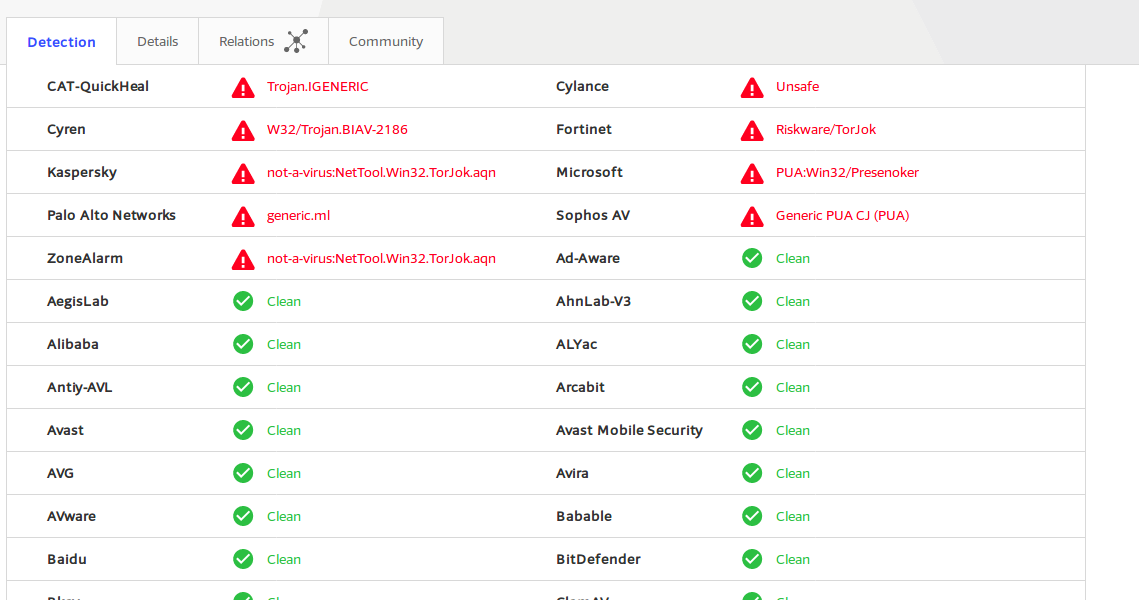Click warning icon beside generic.ml
Screen dimensions: 1139x600
tap(243, 216)
